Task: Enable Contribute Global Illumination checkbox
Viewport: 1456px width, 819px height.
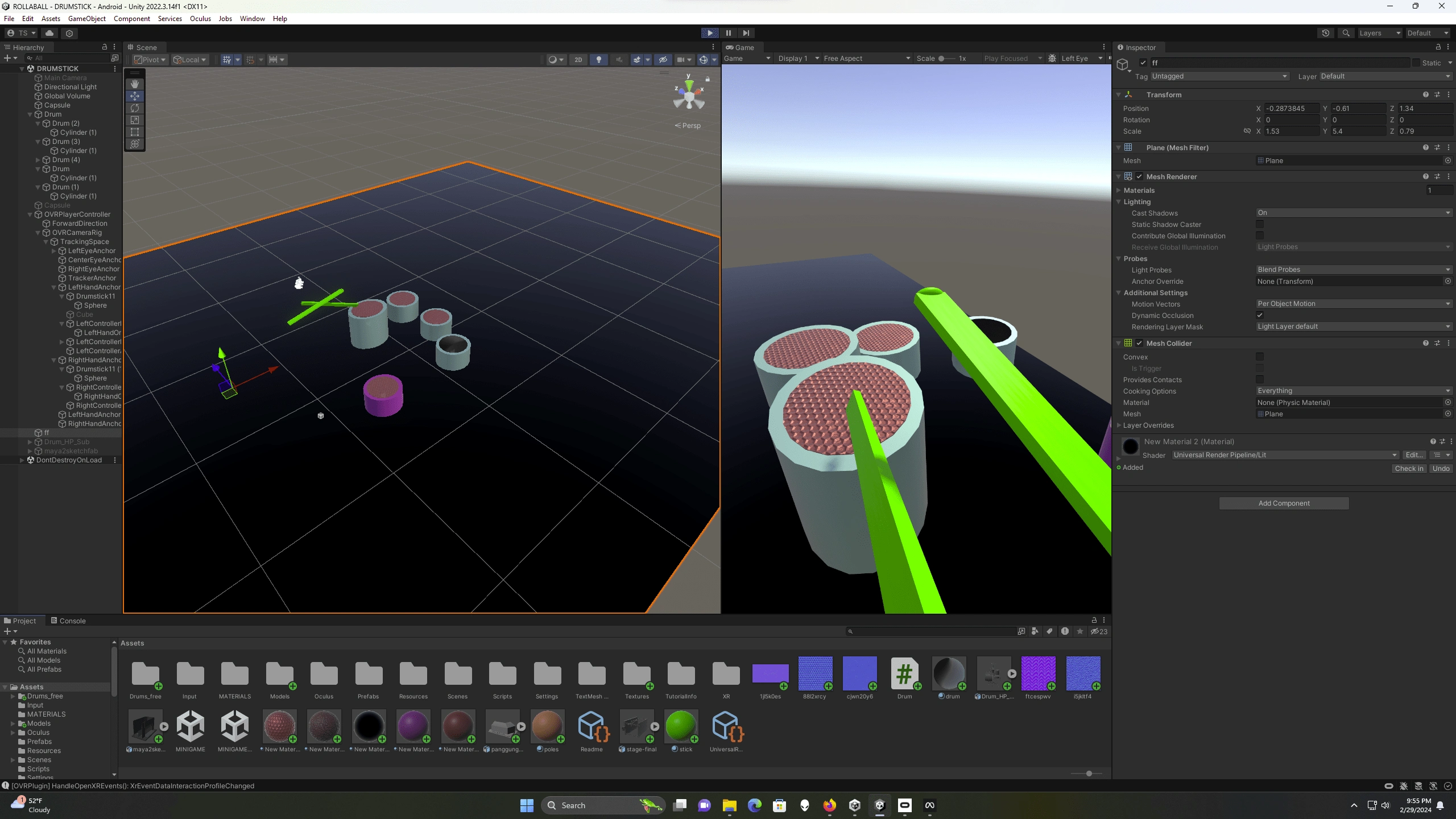Action: point(1260,236)
